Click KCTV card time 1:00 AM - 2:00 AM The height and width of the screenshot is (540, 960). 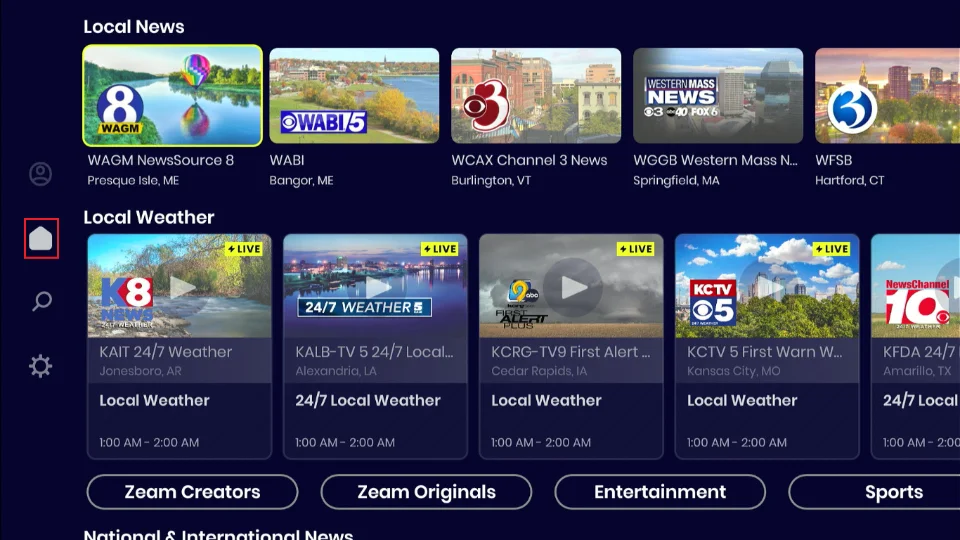[x=737, y=442]
